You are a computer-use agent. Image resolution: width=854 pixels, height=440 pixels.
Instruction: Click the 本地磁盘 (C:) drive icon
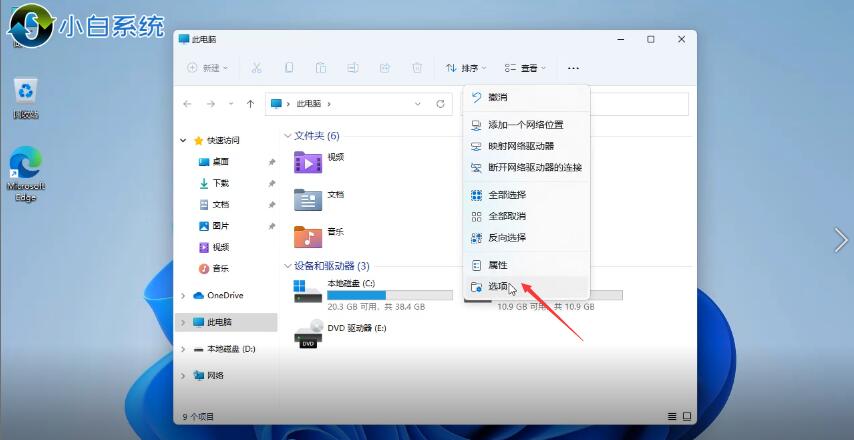(308, 291)
